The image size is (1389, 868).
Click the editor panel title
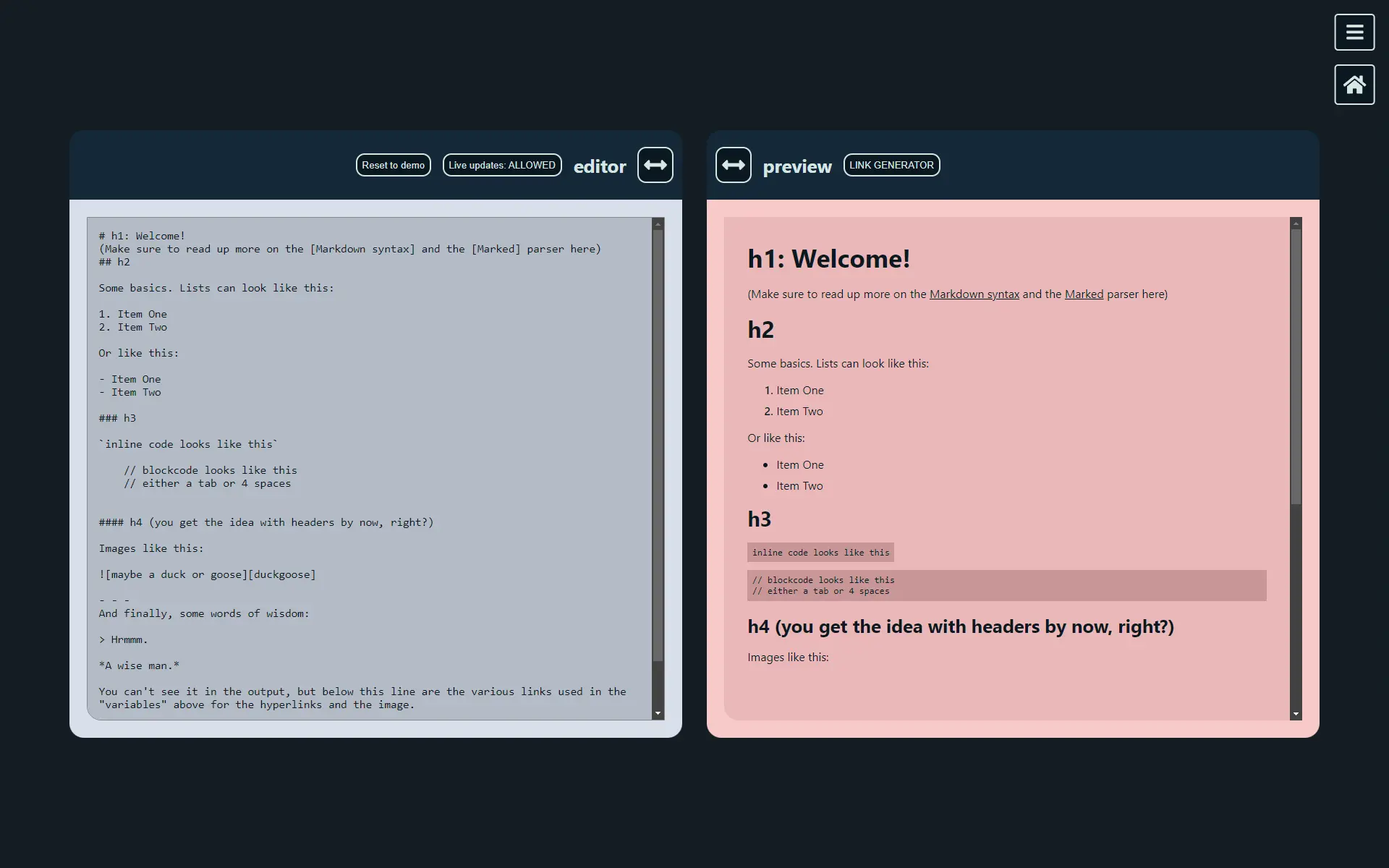[x=599, y=166]
